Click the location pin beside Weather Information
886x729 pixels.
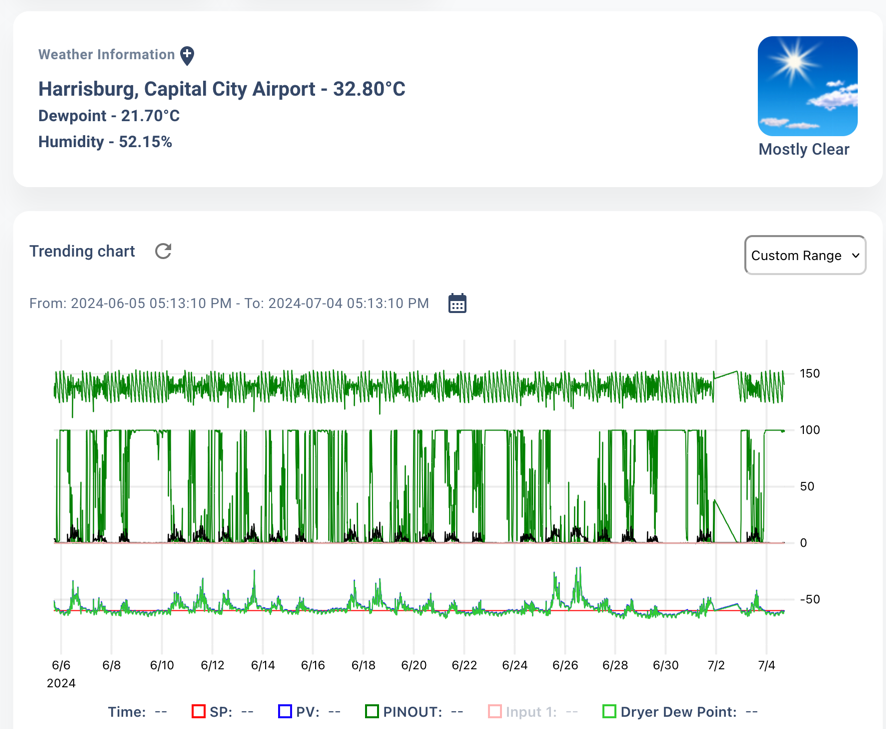(x=186, y=55)
